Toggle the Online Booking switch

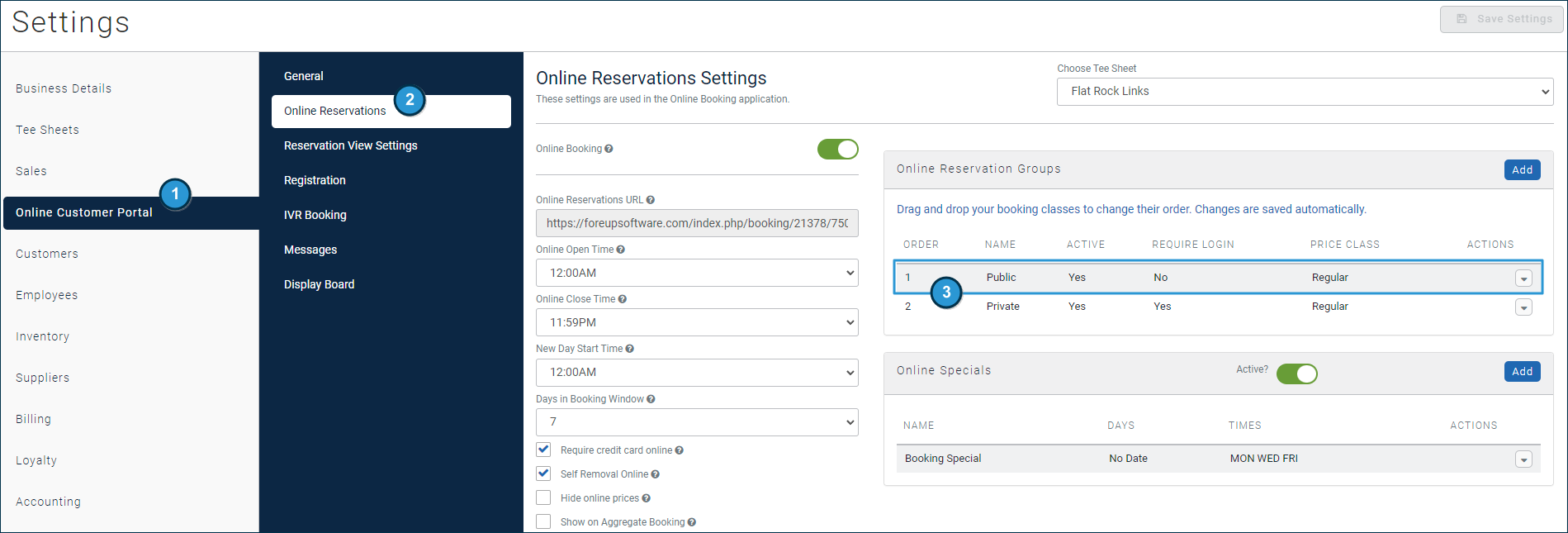tap(838, 149)
